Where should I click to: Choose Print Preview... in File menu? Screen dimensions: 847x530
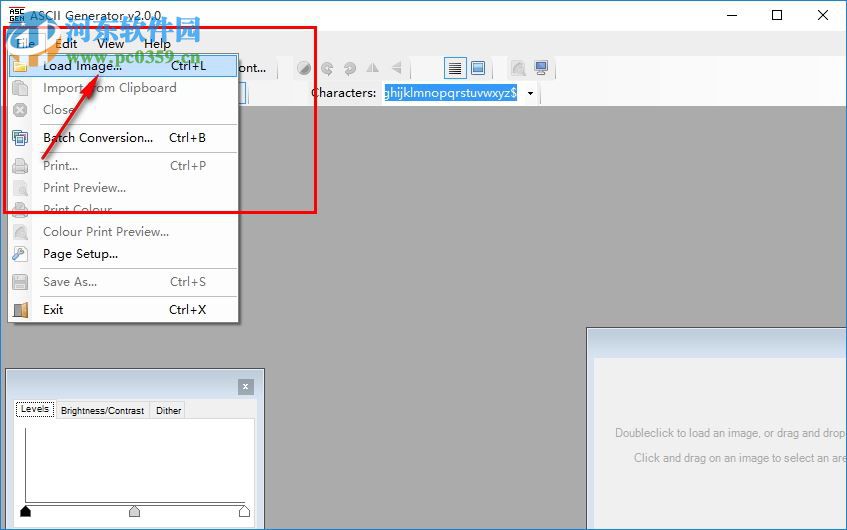click(x=123, y=188)
